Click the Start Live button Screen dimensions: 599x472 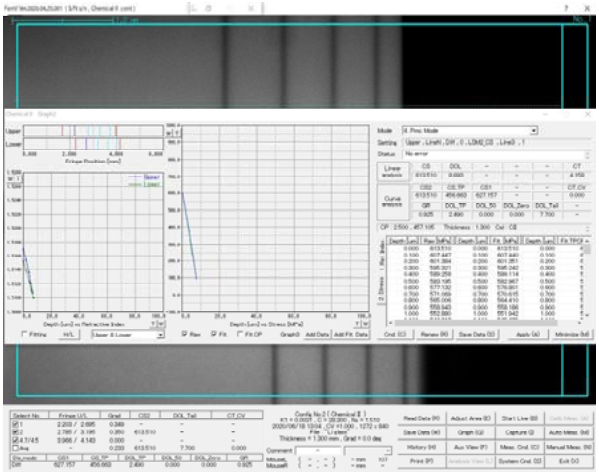[x=520, y=419]
